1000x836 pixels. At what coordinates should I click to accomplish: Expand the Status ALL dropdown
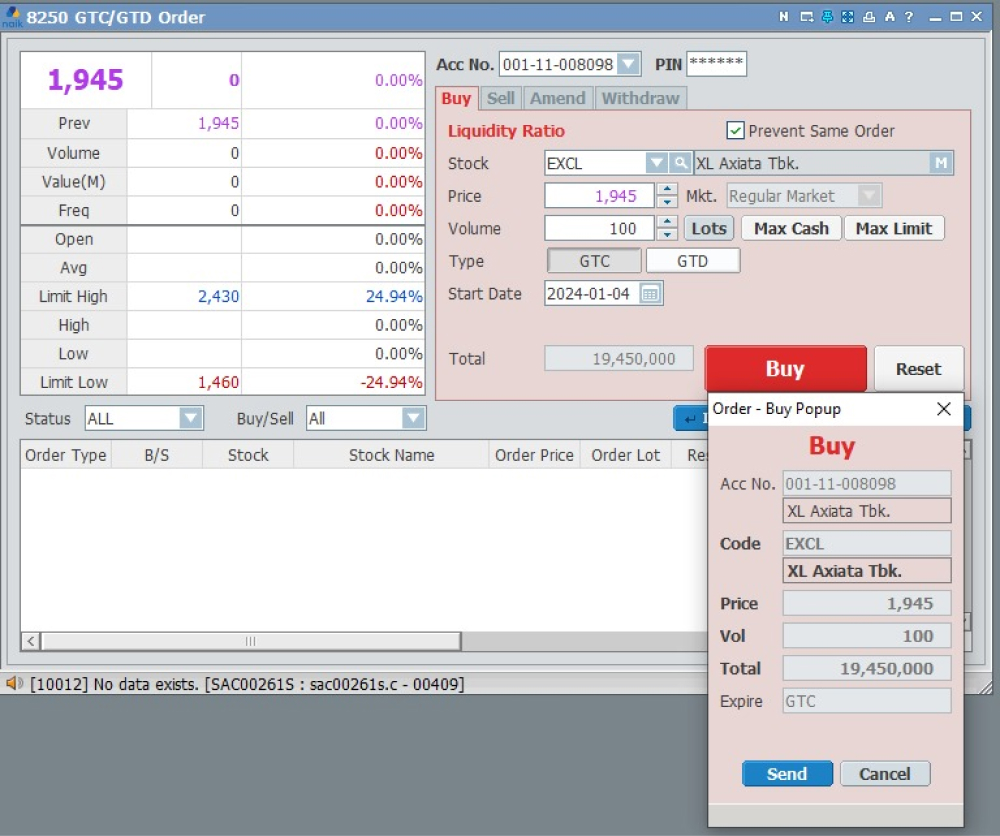(x=190, y=419)
